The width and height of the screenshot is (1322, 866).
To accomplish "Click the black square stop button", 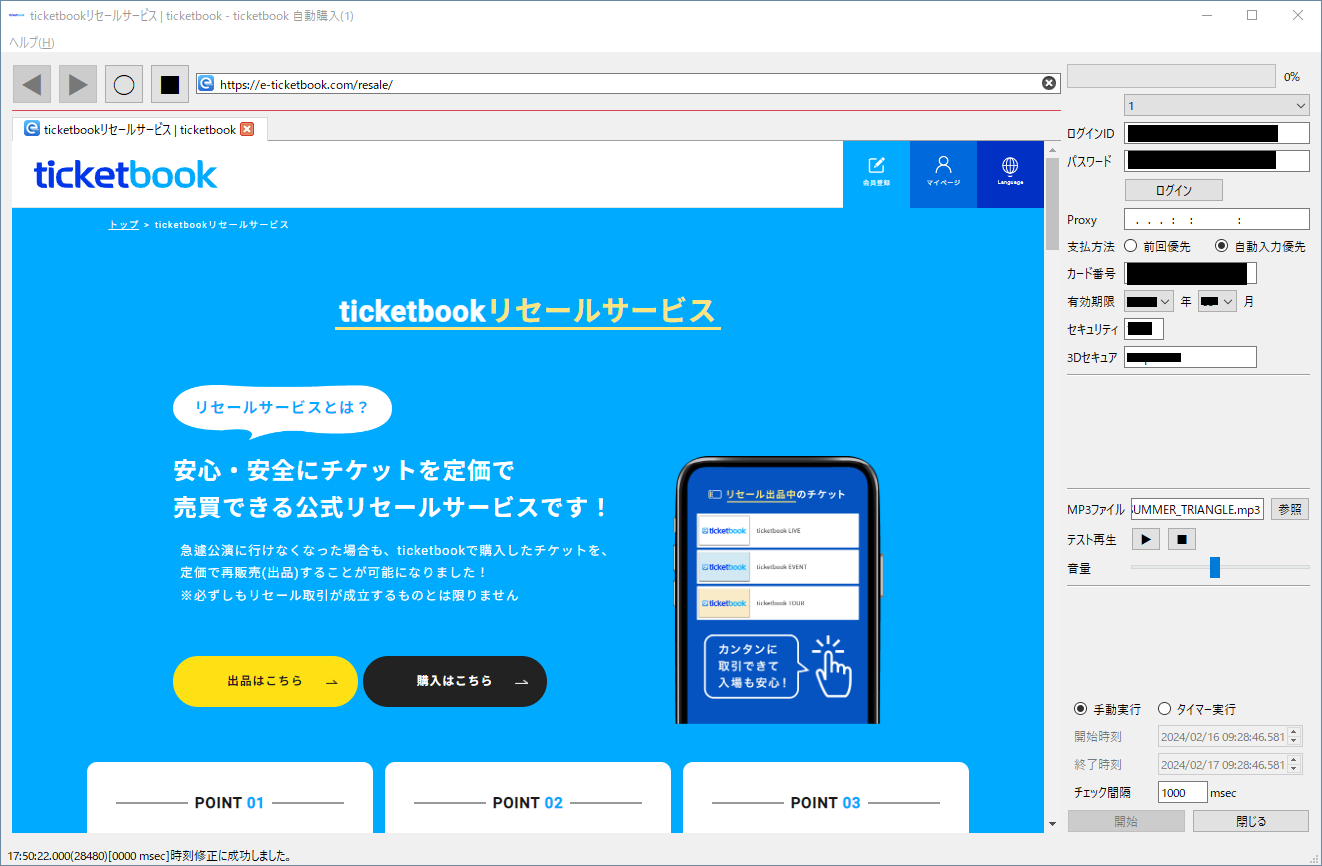I will pos(170,84).
